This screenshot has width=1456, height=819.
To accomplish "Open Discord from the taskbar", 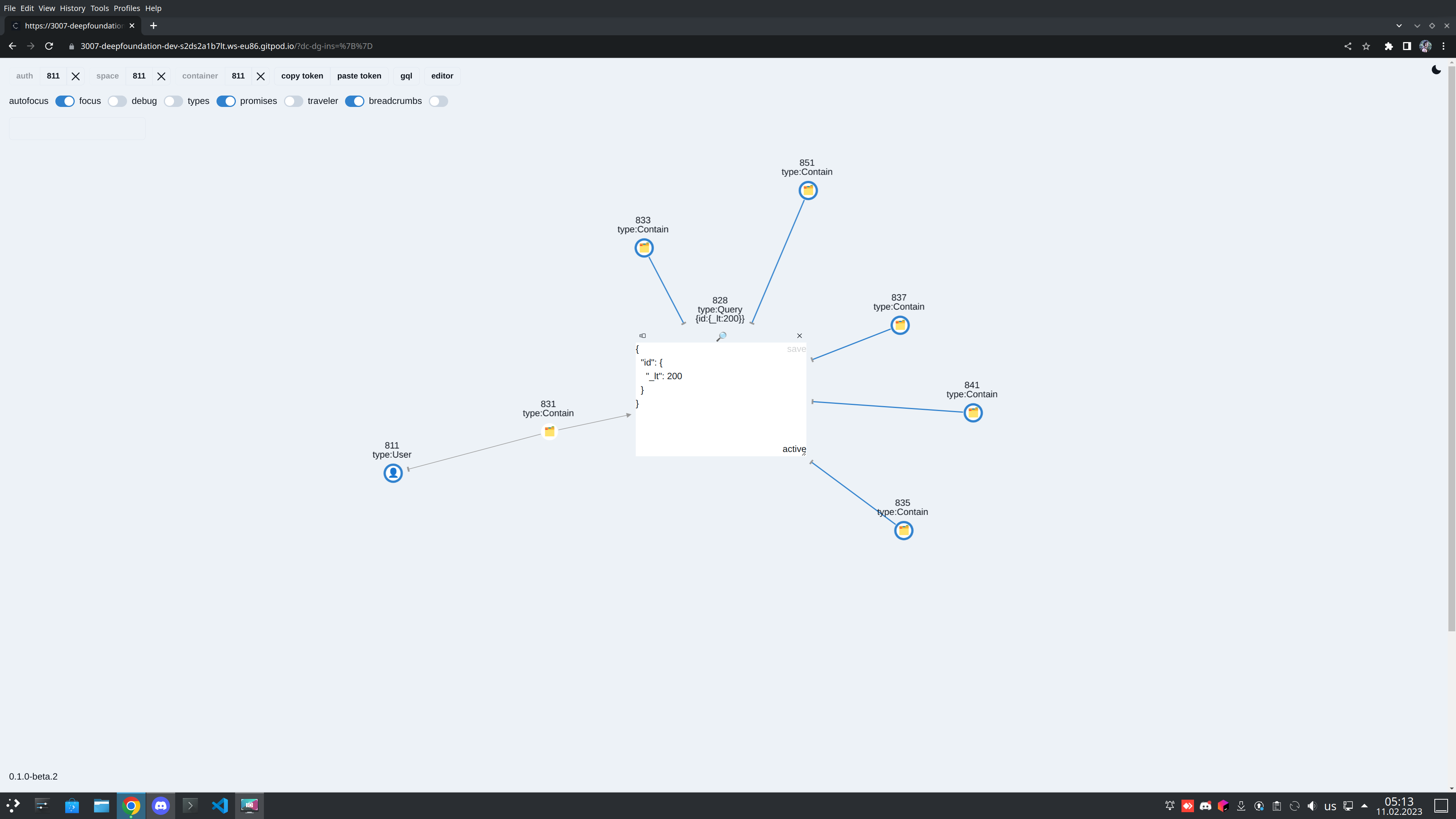I will 161,805.
